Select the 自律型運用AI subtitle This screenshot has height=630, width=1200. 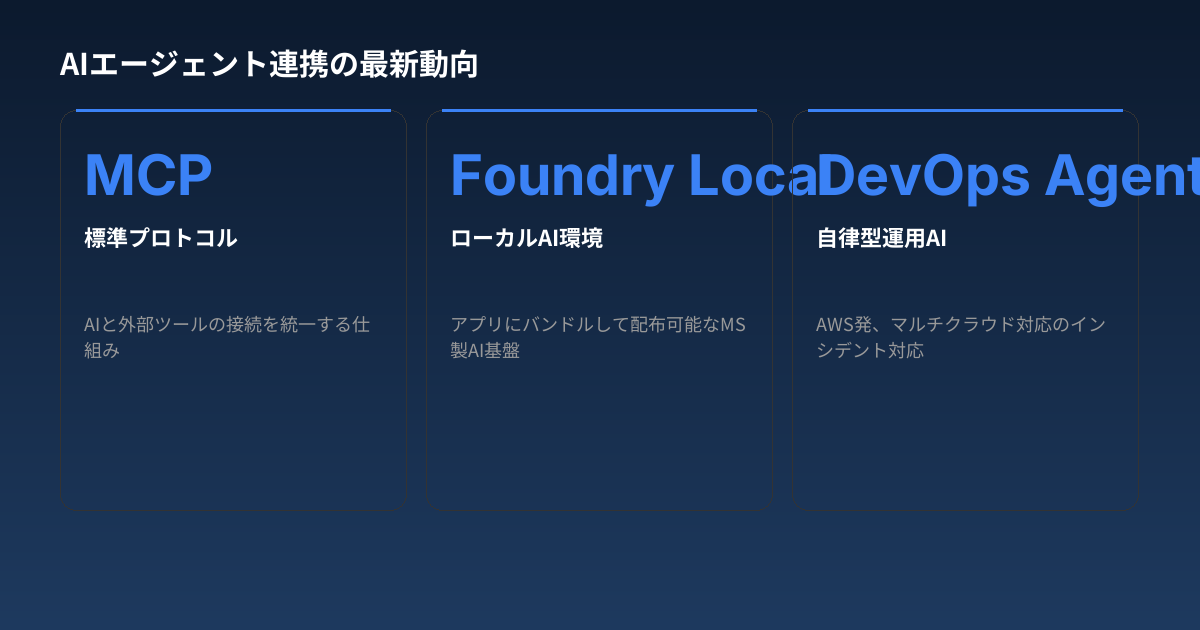click(882, 238)
